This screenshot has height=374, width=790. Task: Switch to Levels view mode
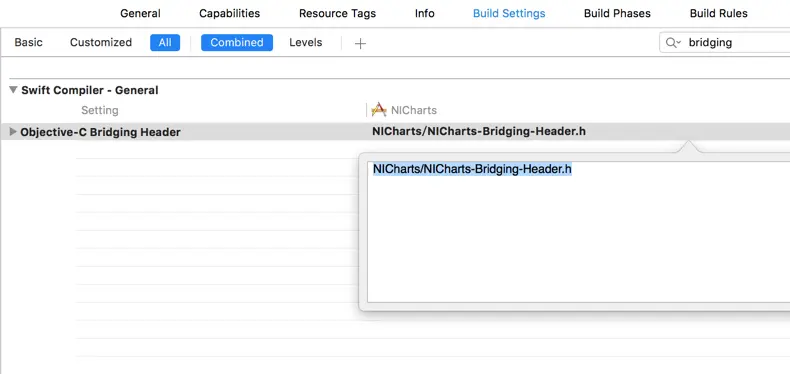click(x=305, y=42)
